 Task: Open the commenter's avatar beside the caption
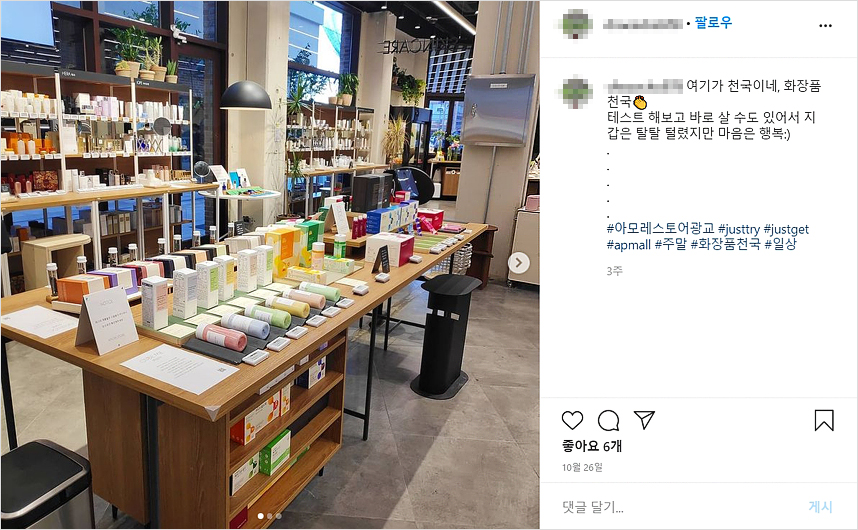point(577,91)
